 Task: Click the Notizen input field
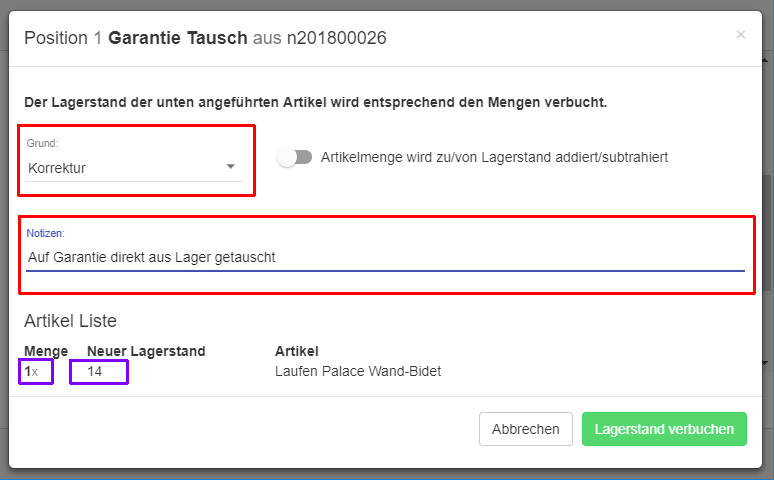pyautogui.click(x=385, y=257)
